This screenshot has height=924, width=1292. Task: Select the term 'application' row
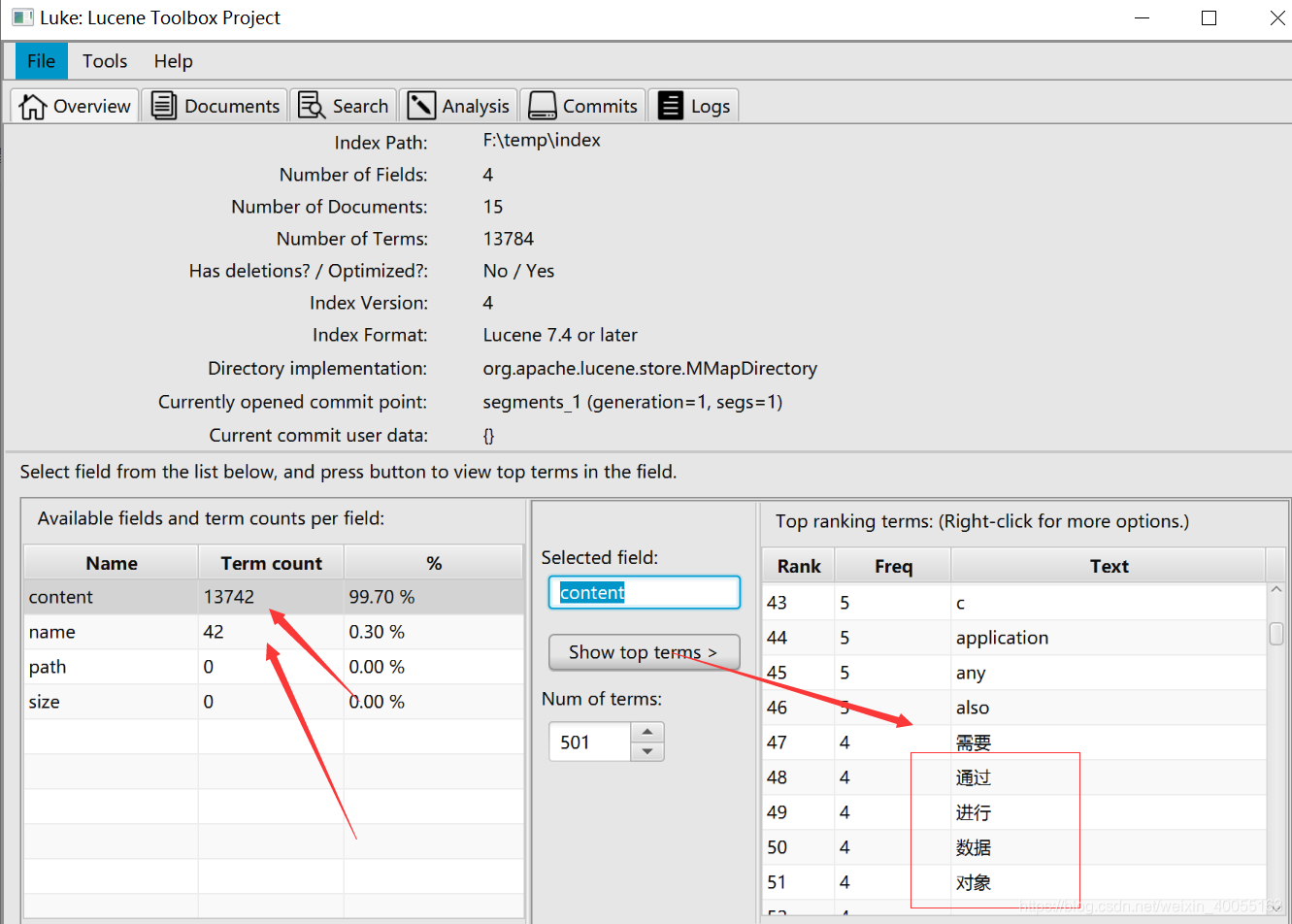pos(1014,638)
